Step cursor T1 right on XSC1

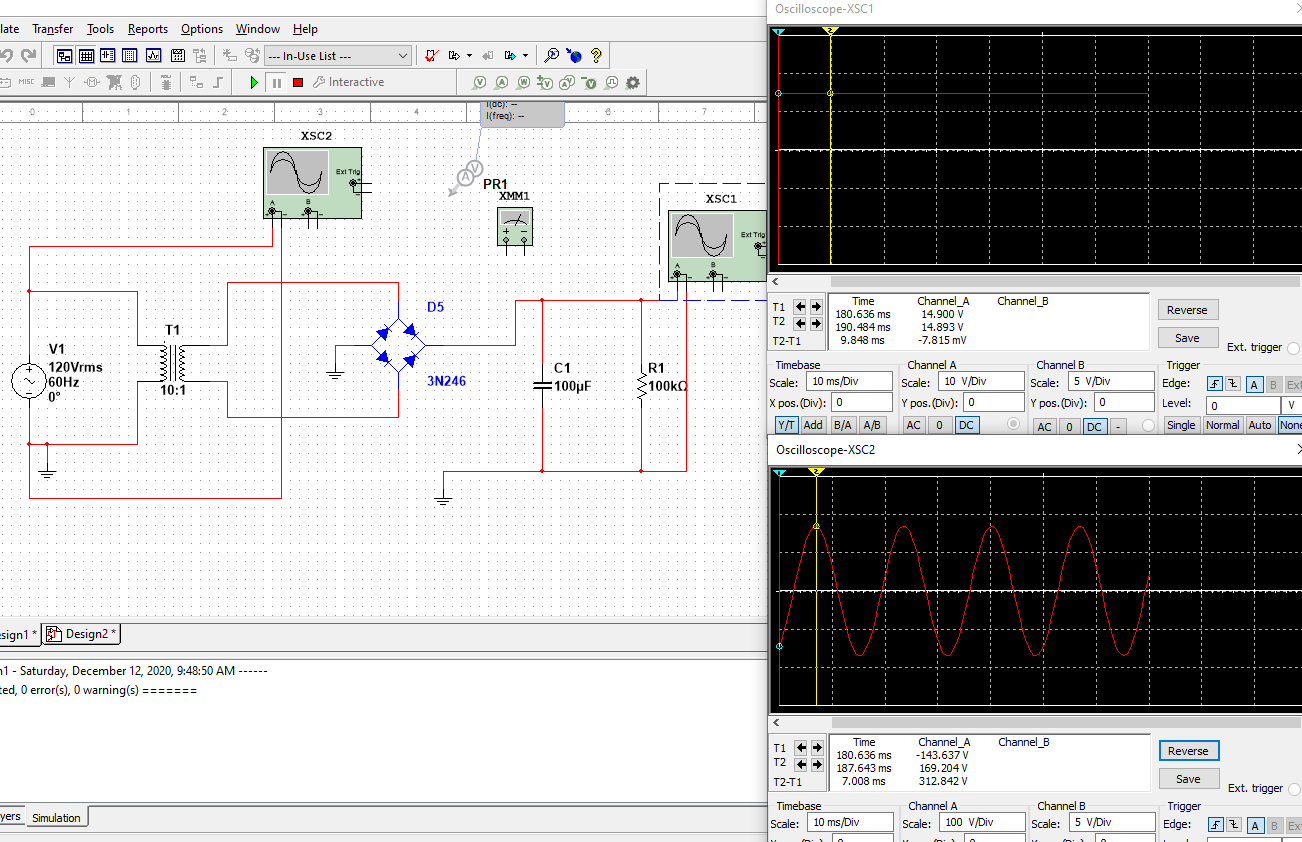click(815, 306)
